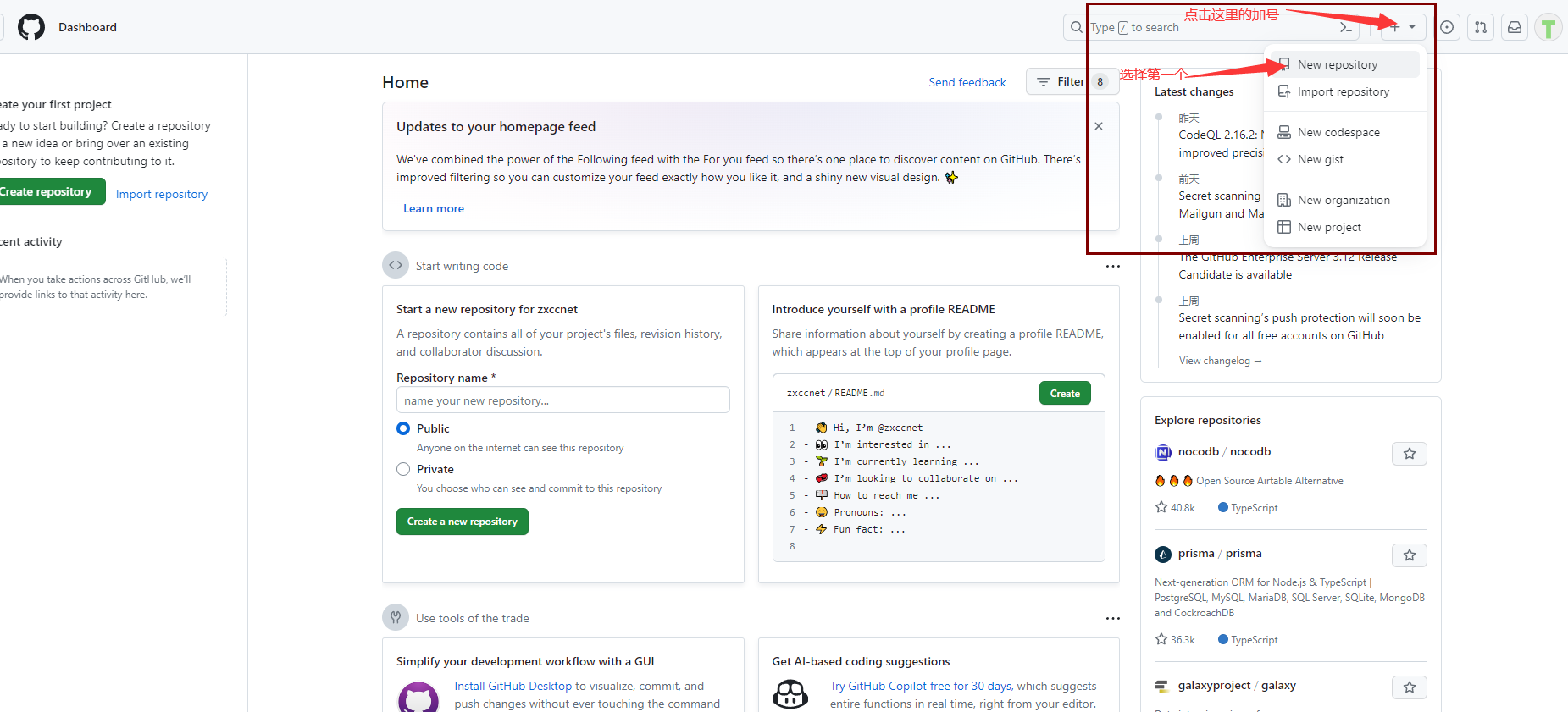Open the GitHub logo home link
1568x712 pixels.
pos(31,27)
